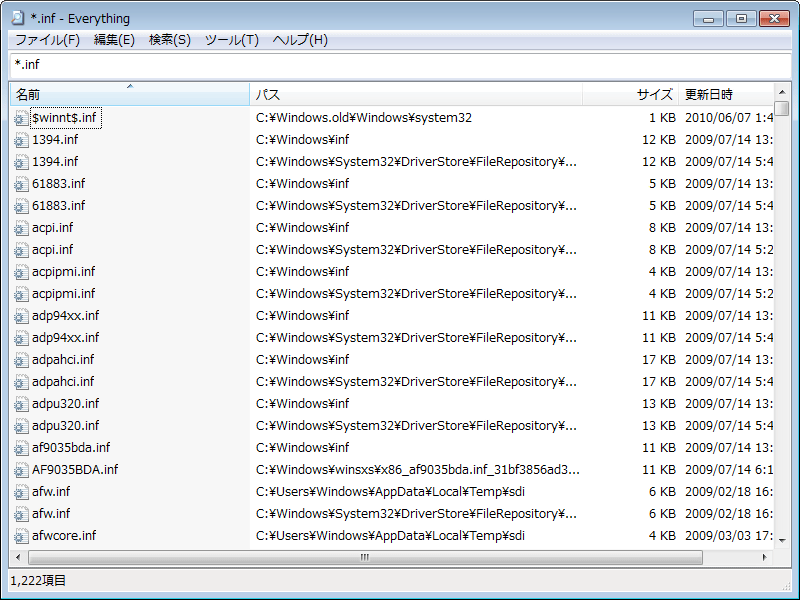Select acpipmi.inf in the DriverStore row

[x=64, y=294]
